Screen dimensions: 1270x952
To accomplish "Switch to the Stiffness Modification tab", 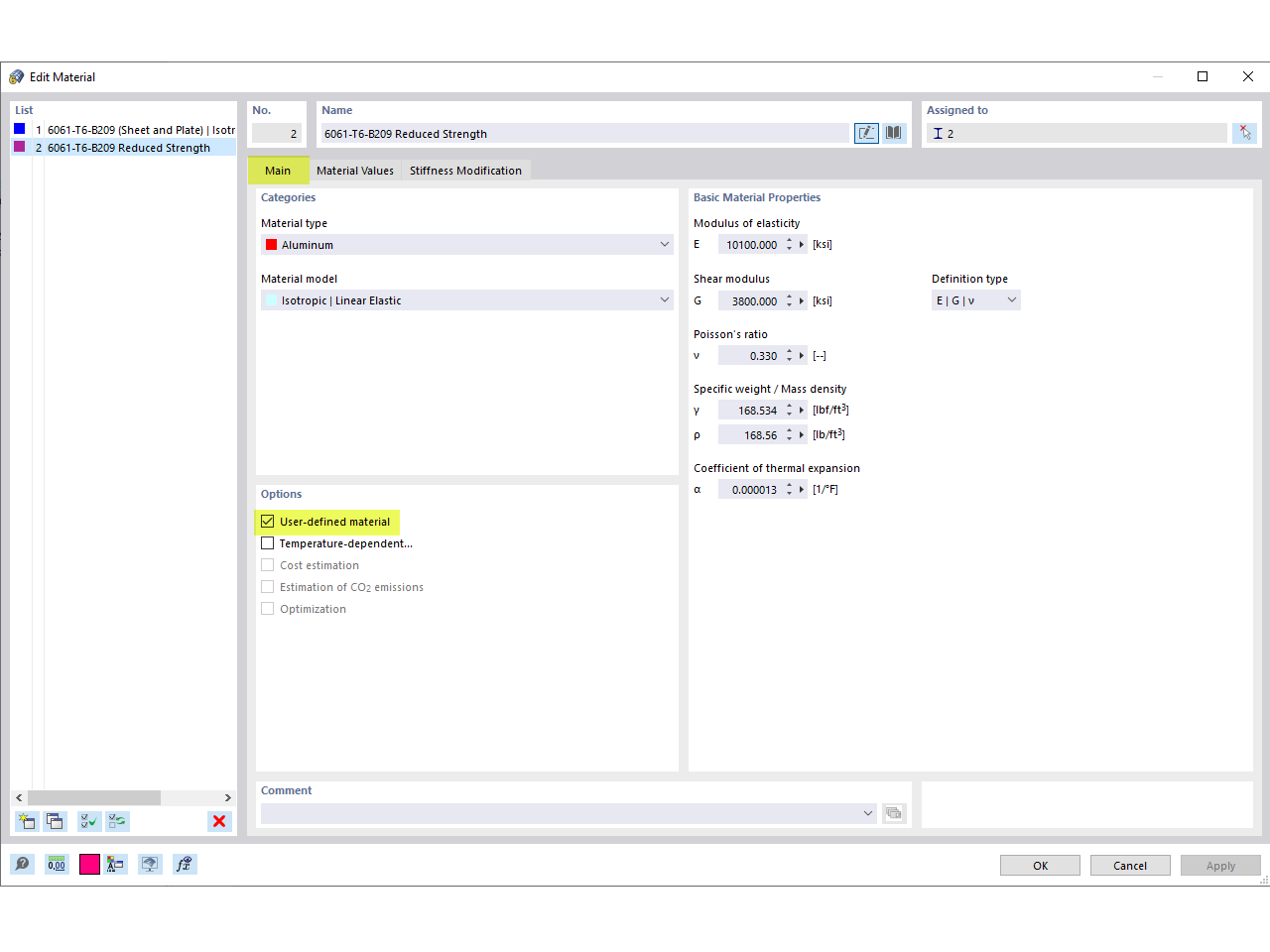I will pos(465,171).
